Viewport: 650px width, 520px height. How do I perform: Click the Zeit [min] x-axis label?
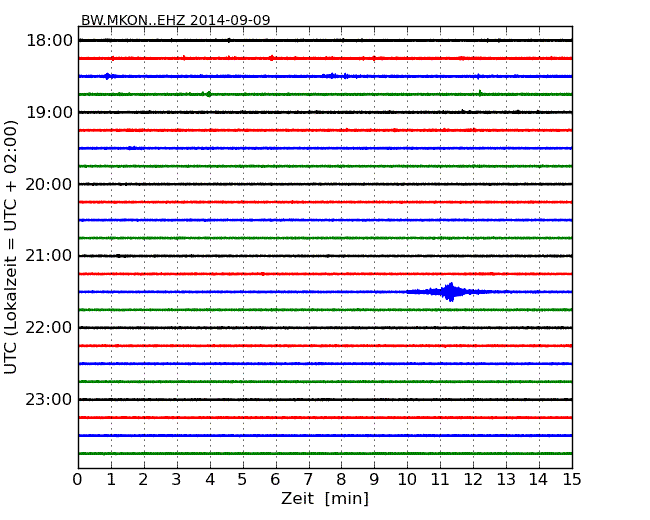tap(325, 498)
